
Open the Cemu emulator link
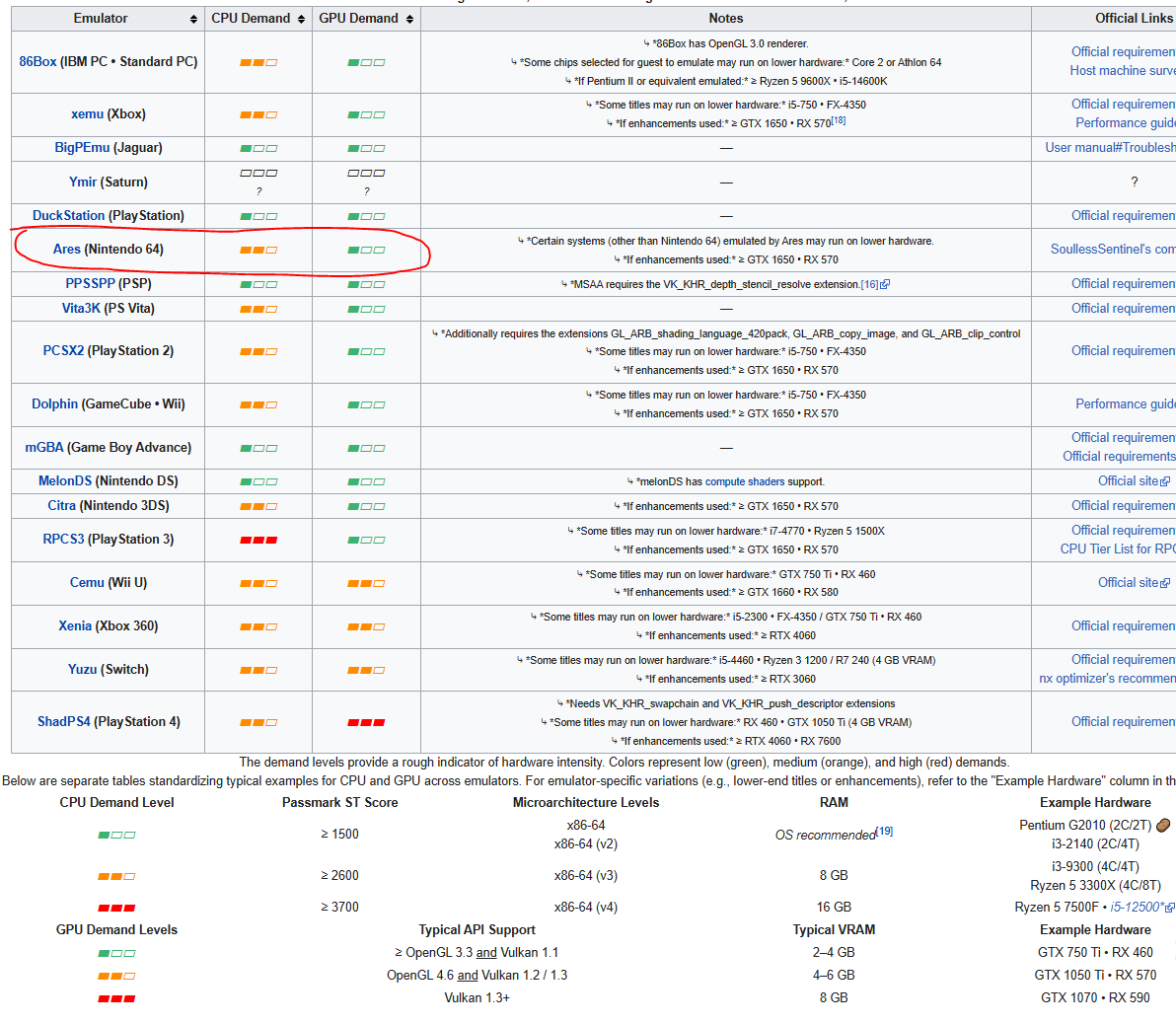tap(87, 582)
